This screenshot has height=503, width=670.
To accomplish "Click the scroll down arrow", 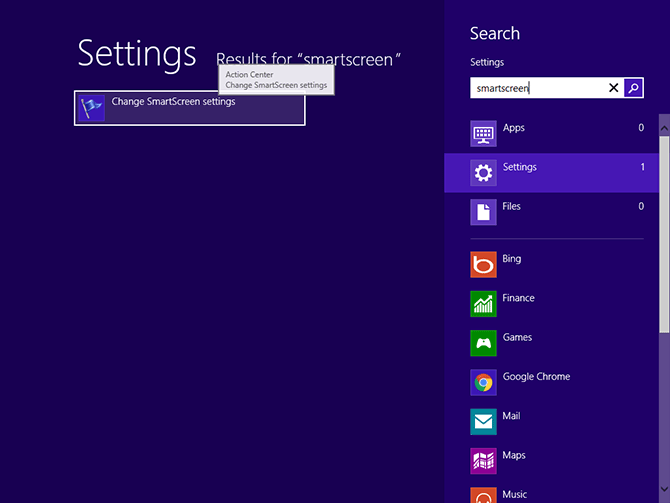I will 664,489.
